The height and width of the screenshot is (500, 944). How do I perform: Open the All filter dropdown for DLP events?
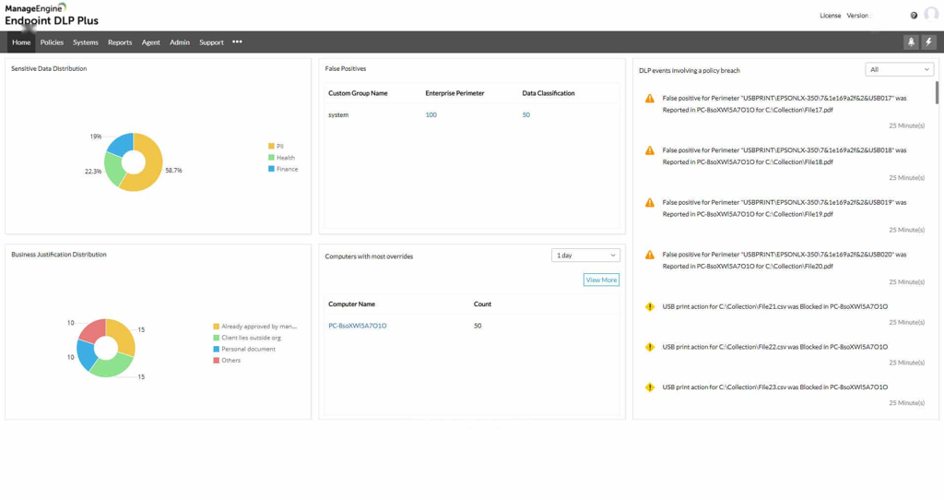[x=899, y=70]
